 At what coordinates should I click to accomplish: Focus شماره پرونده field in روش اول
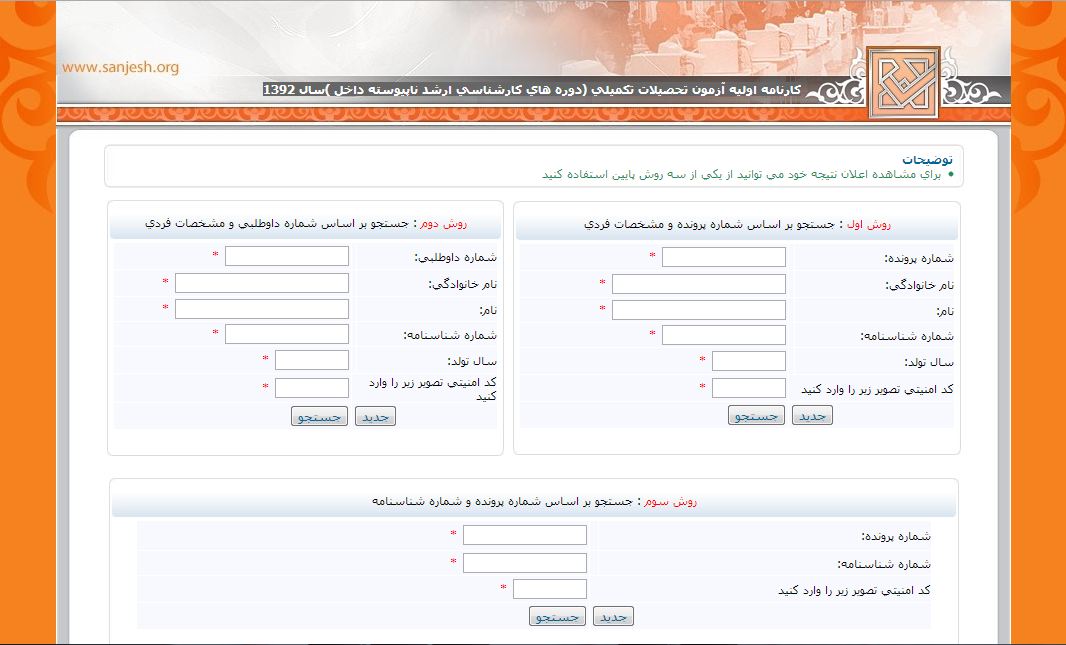click(x=723, y=257)
